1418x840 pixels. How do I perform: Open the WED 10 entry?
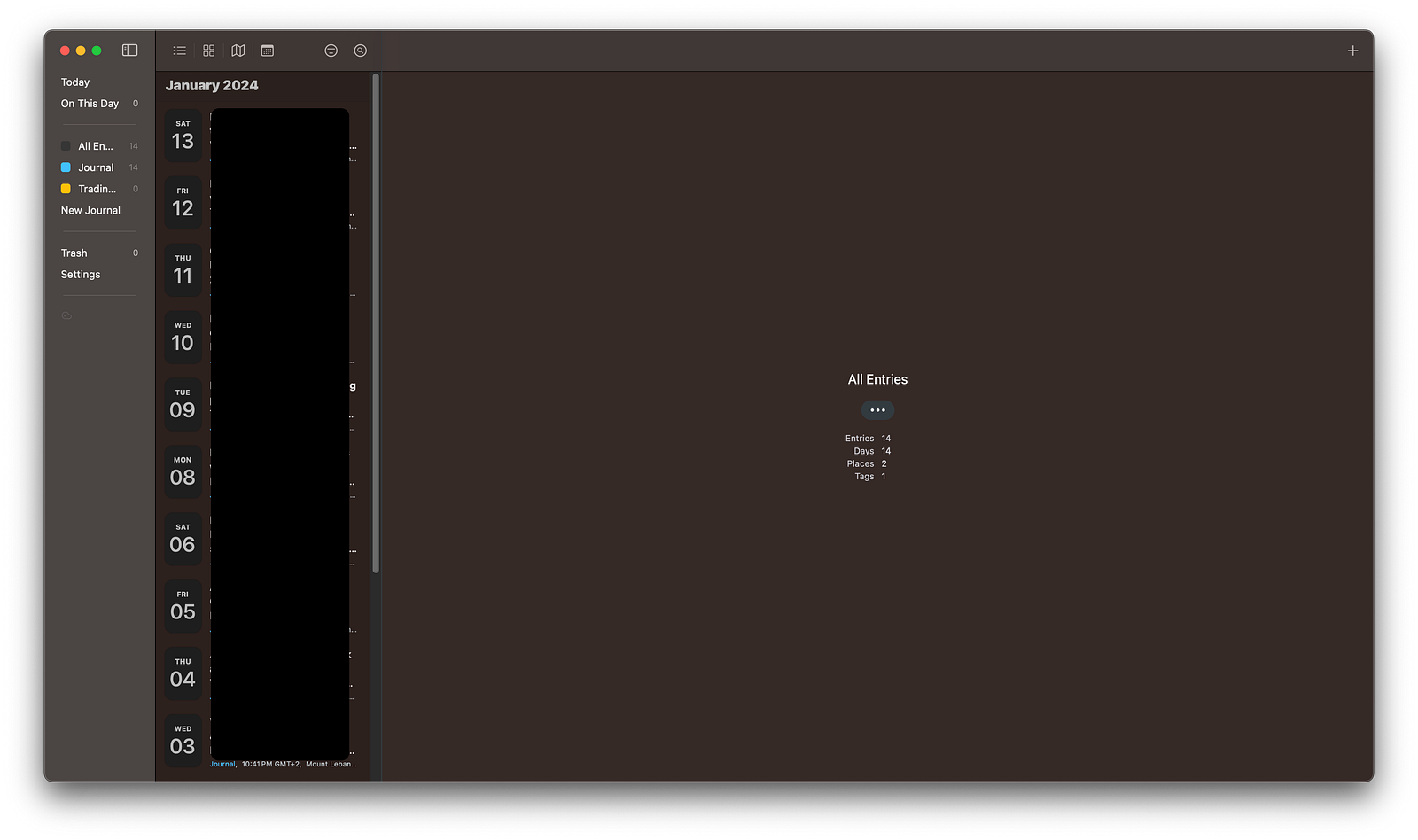pyautogui.click(x=261, y=338)
